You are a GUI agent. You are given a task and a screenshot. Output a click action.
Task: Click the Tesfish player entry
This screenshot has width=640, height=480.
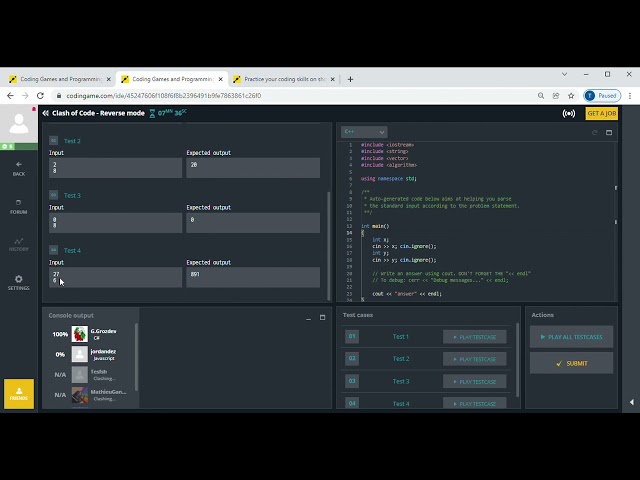[91, 375]
